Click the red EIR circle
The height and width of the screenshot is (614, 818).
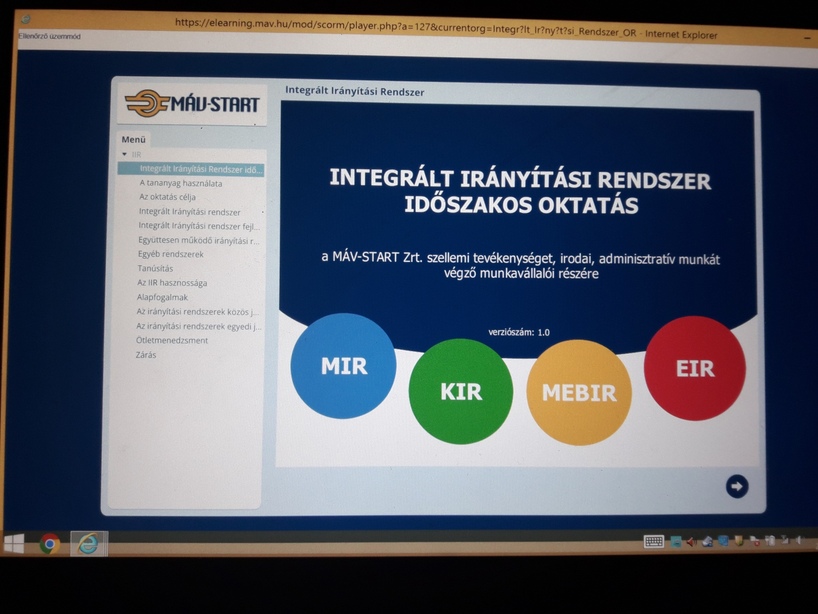[695, 368]
